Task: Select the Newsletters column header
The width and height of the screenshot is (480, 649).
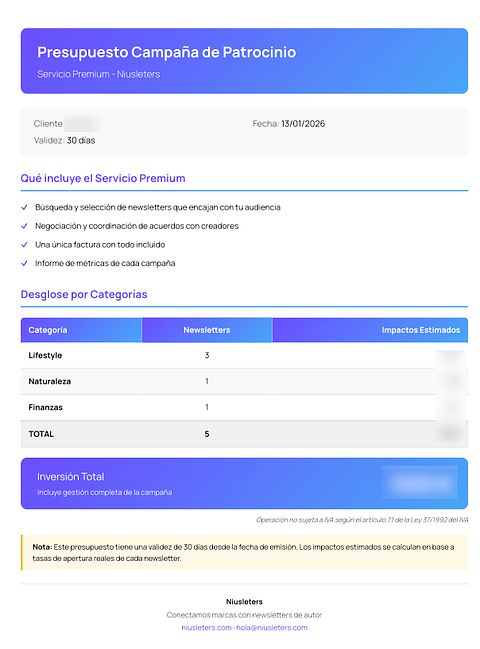Action: 207,330
